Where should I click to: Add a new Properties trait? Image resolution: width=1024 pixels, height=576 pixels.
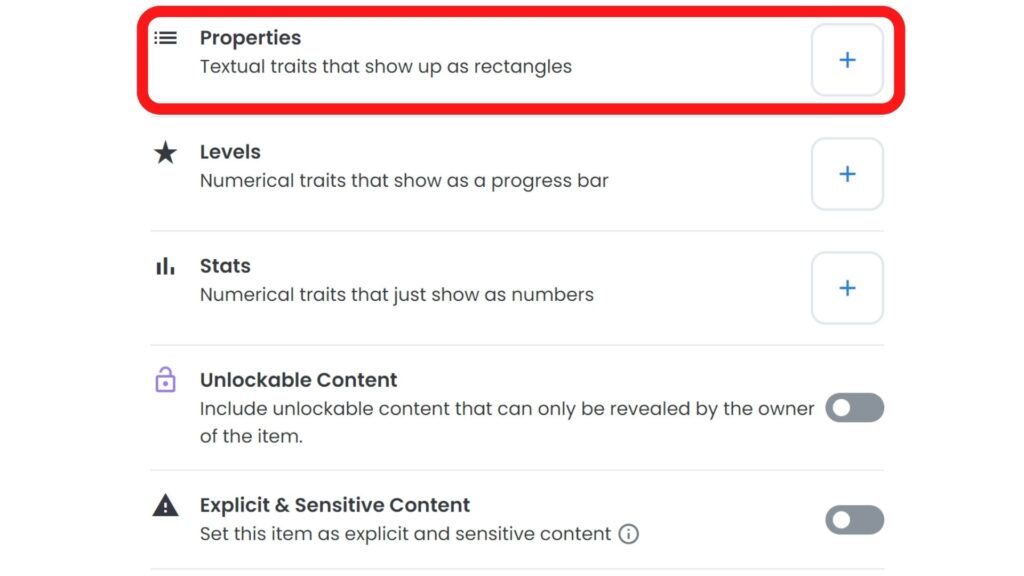(x=847, y=60)
